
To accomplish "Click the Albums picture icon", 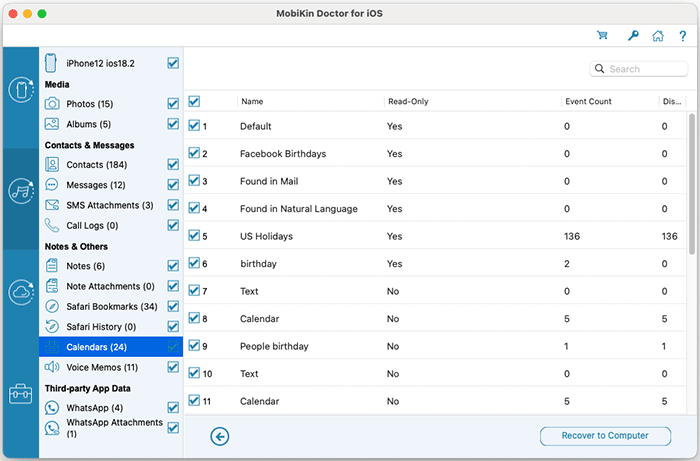I will pyautogui.click(x=52, y=124).
